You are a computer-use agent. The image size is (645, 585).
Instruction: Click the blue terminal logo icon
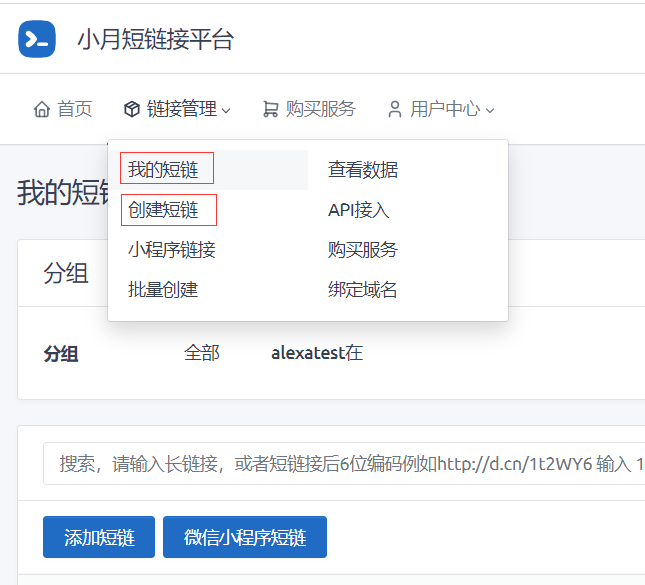(x=37, y=39)
